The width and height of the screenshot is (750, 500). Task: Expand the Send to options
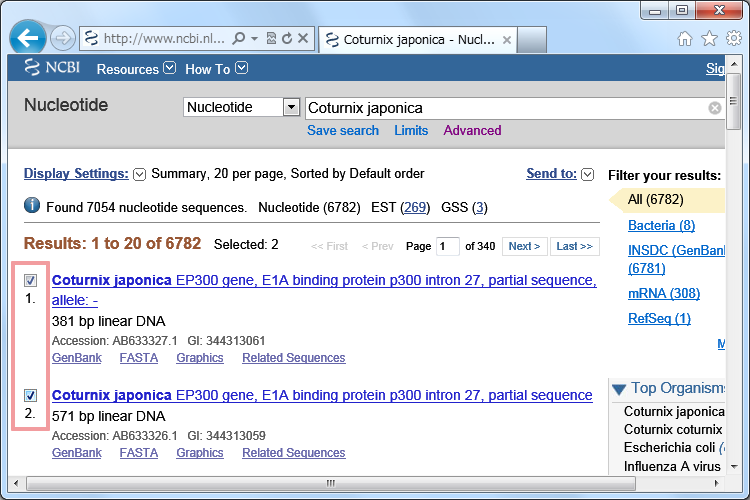587,174
